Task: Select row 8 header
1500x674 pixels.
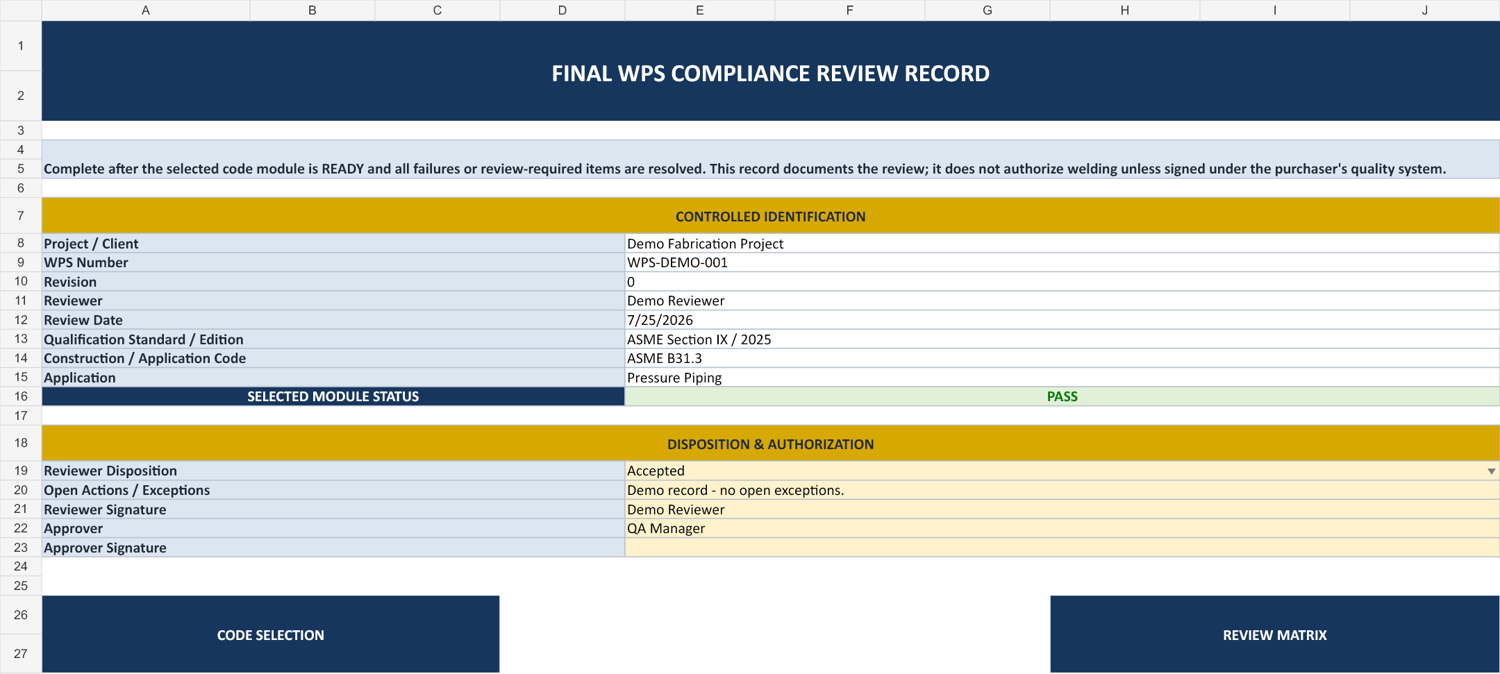Action: [x=21, y=243]
